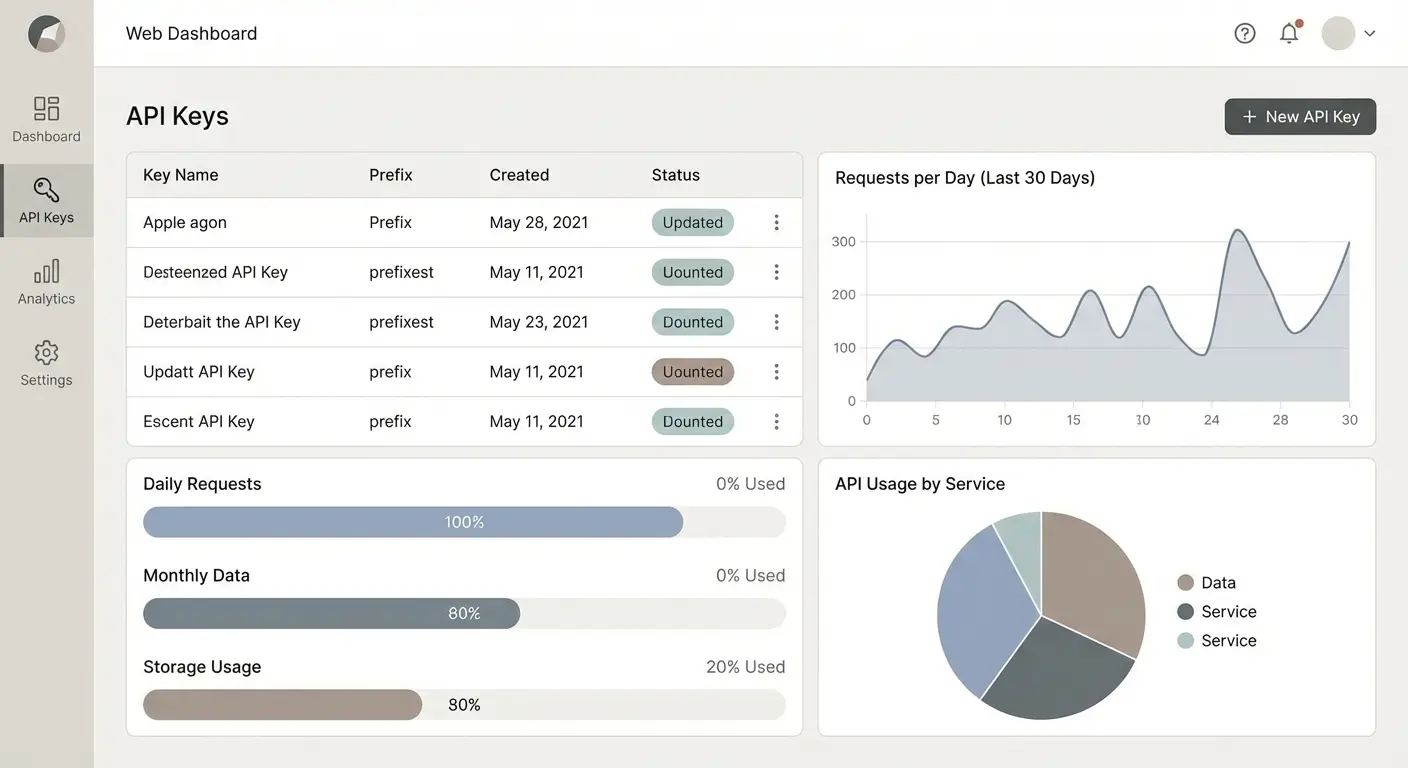
Task: Click the Status column header
Action: (x=676, y=175)
